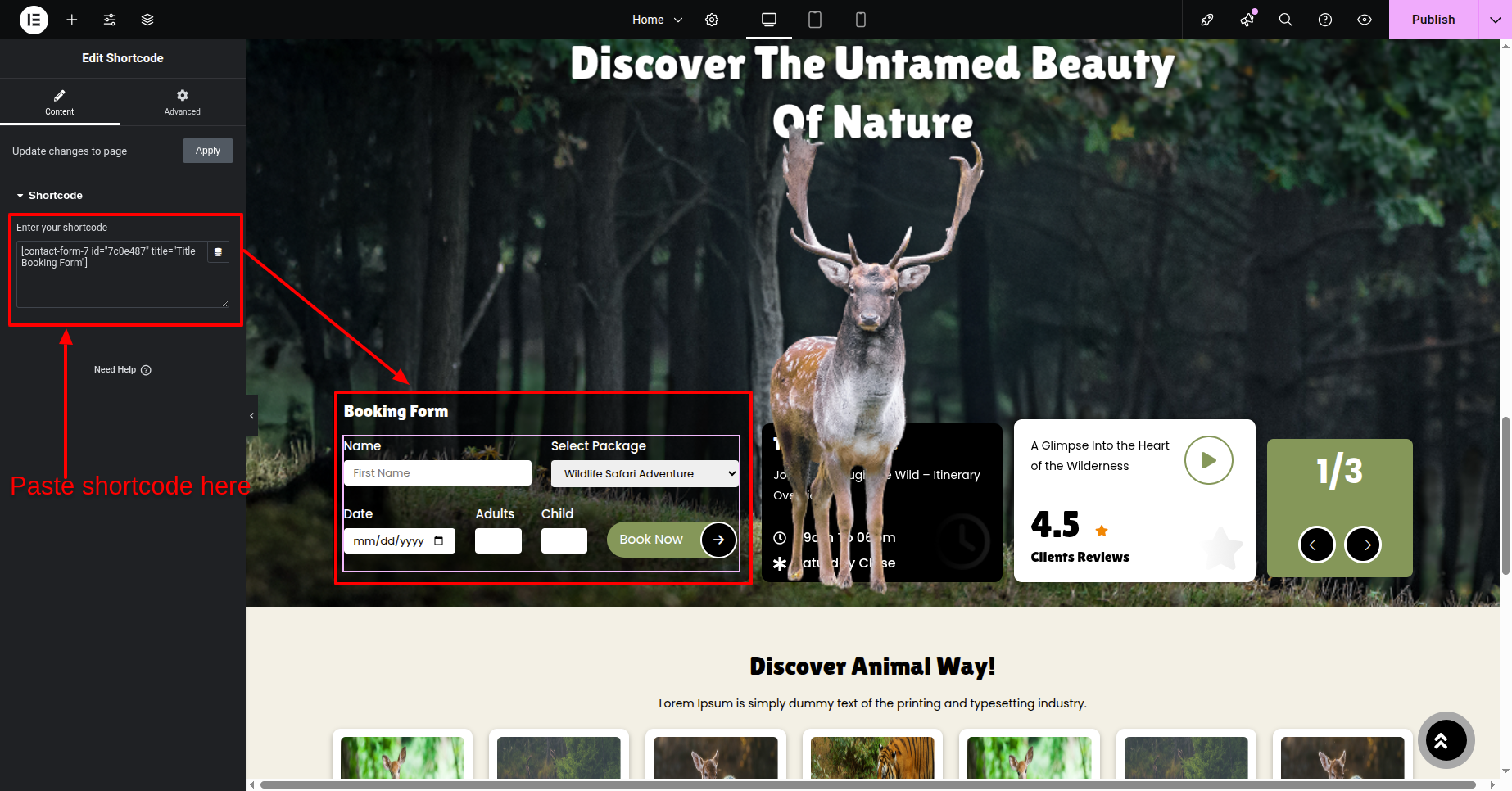The width and height of the screenshot is (1512, 791).
Task: Switch to mobile view mode
Action: 861,20
